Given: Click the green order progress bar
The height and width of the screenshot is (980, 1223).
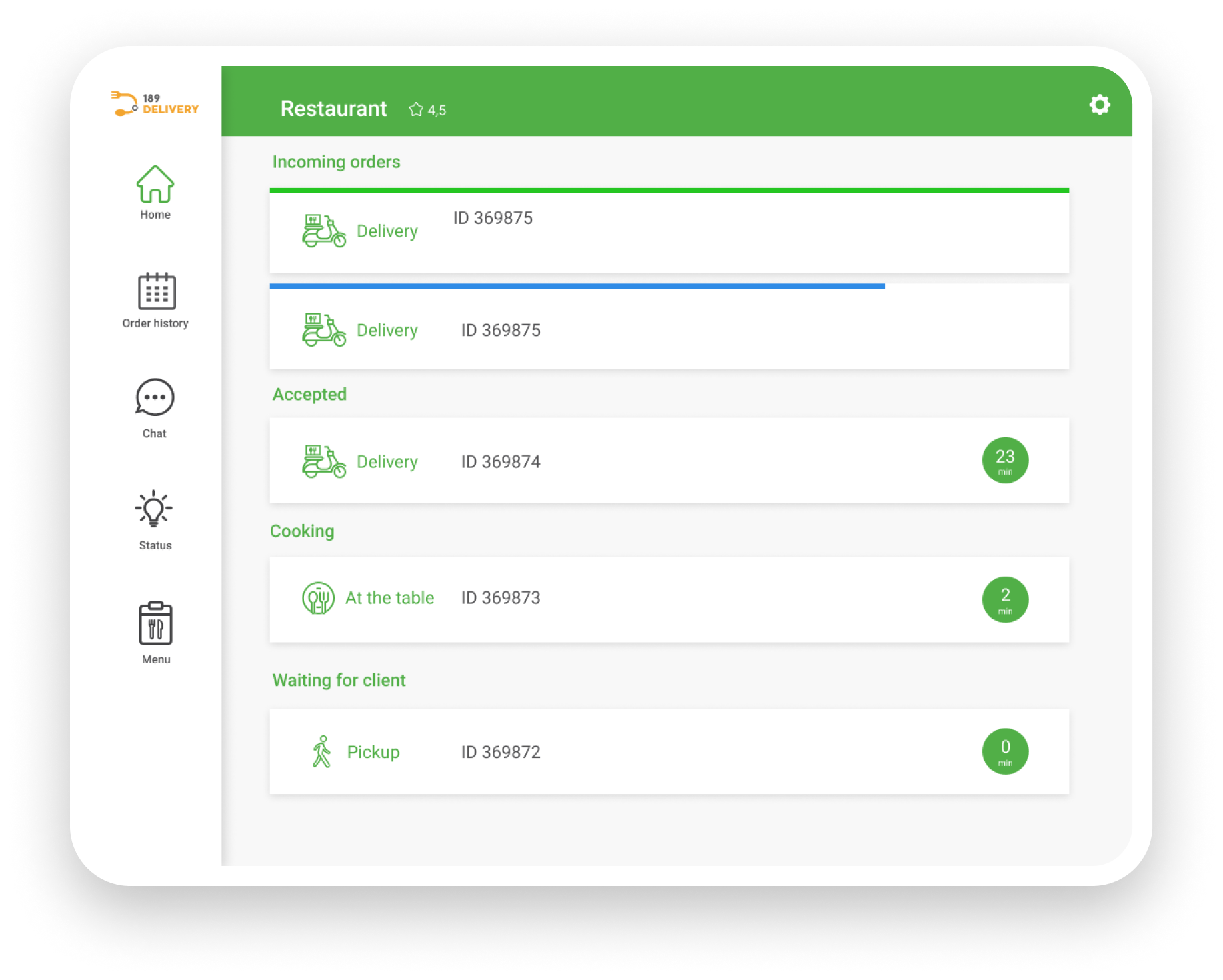Looking at the screenshot, I should coord(669,191).
